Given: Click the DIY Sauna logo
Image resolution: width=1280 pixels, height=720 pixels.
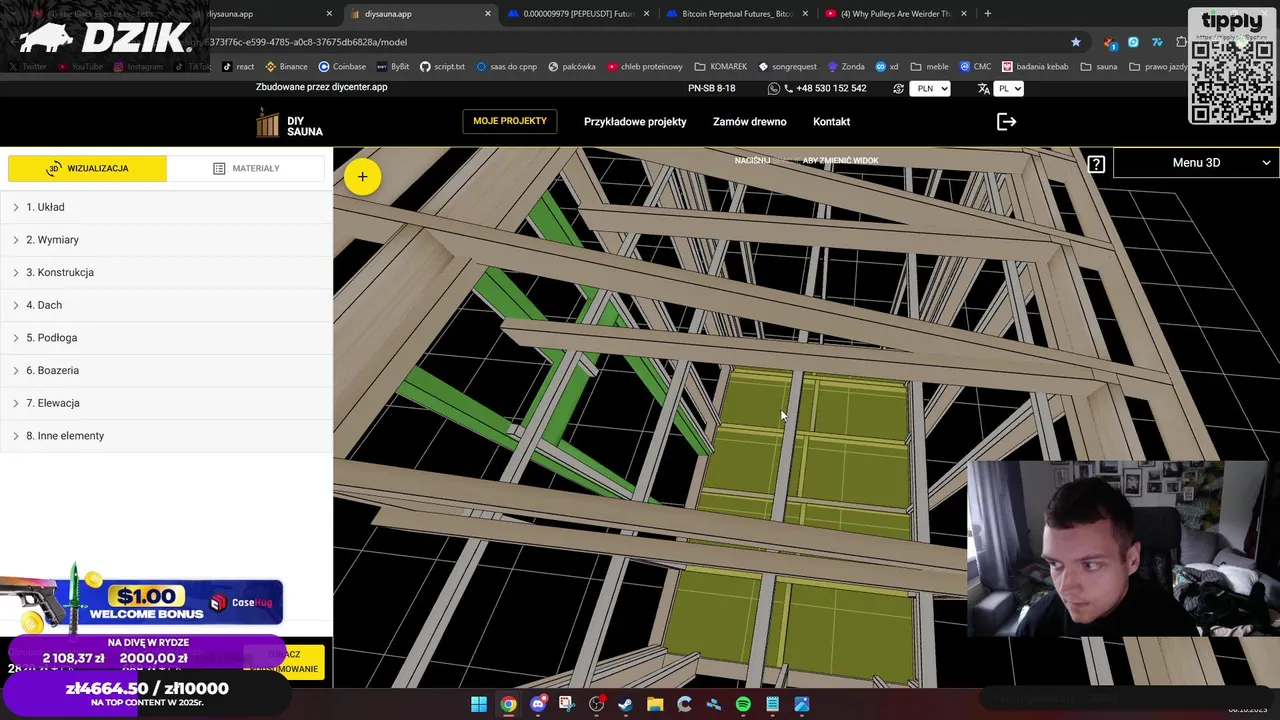Looking at the screenshot, I should [x=290, y=122].
